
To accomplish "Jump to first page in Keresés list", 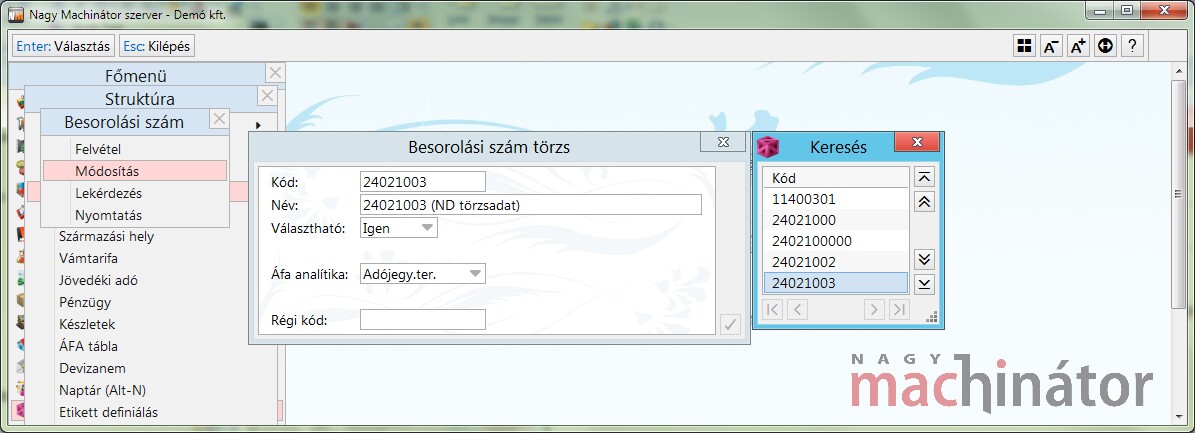I will pos(924,178).
